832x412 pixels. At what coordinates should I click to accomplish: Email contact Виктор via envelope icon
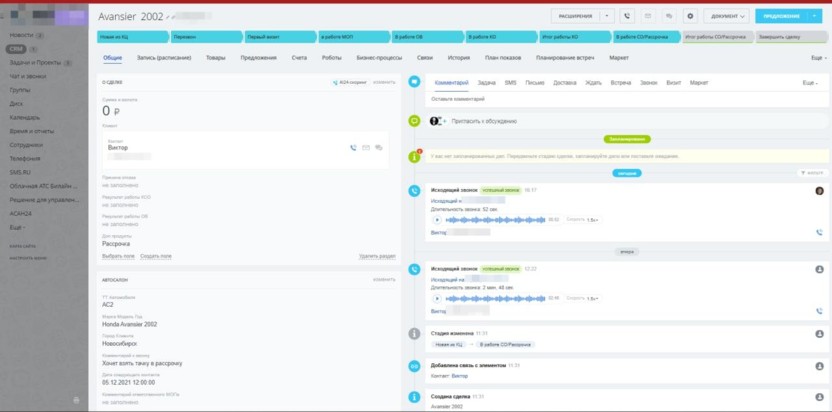(366, 148)
